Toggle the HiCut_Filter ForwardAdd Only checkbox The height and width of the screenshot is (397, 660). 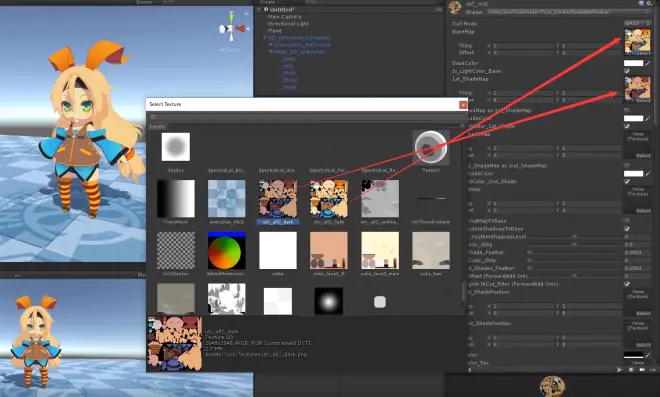(627, 284)
